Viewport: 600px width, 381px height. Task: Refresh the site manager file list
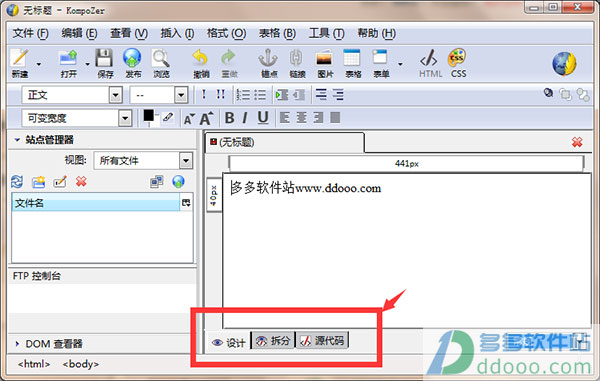point(17,181)
